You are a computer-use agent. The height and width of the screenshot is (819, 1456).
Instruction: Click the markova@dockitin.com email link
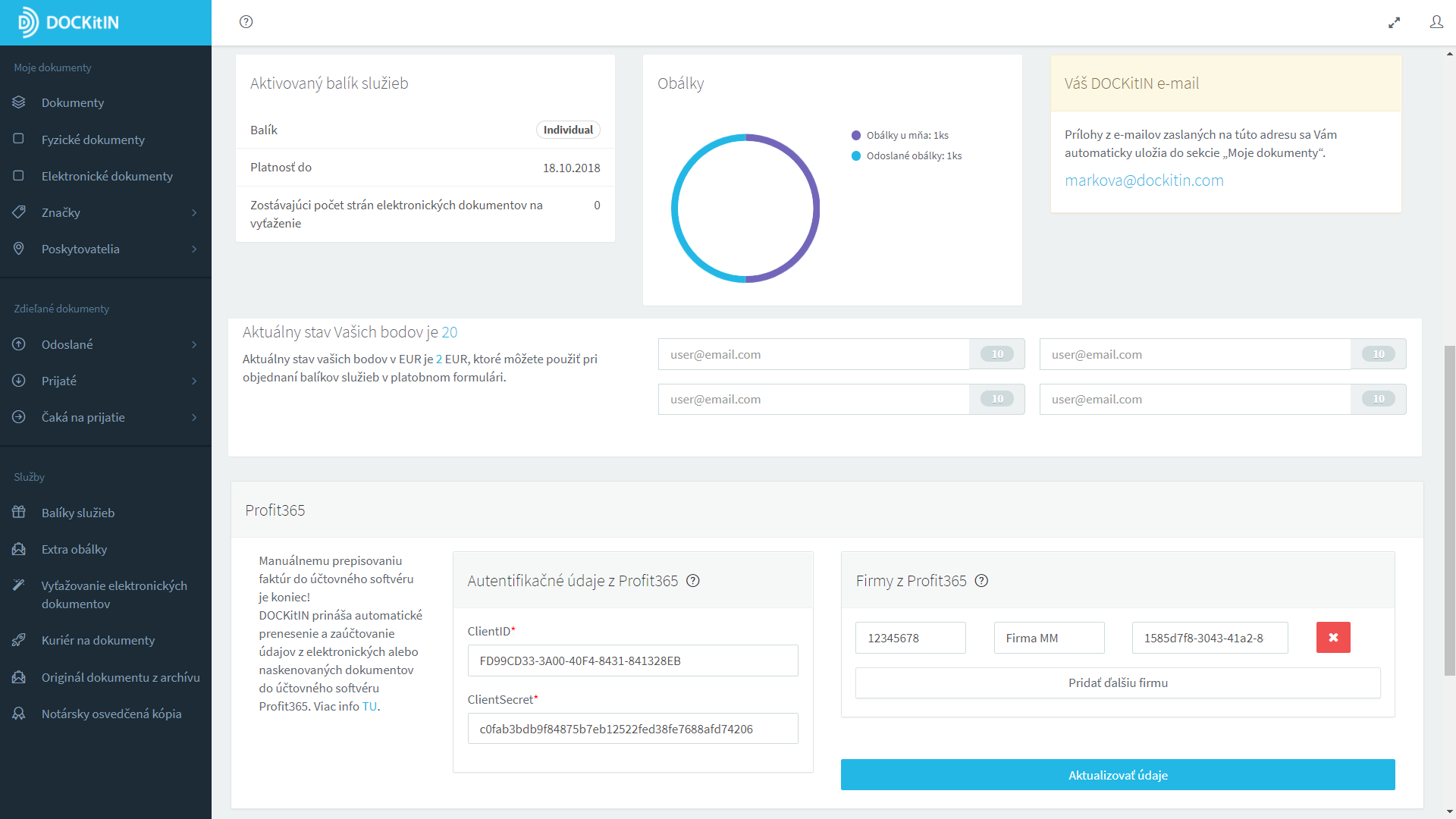[x=1144, y=180]
